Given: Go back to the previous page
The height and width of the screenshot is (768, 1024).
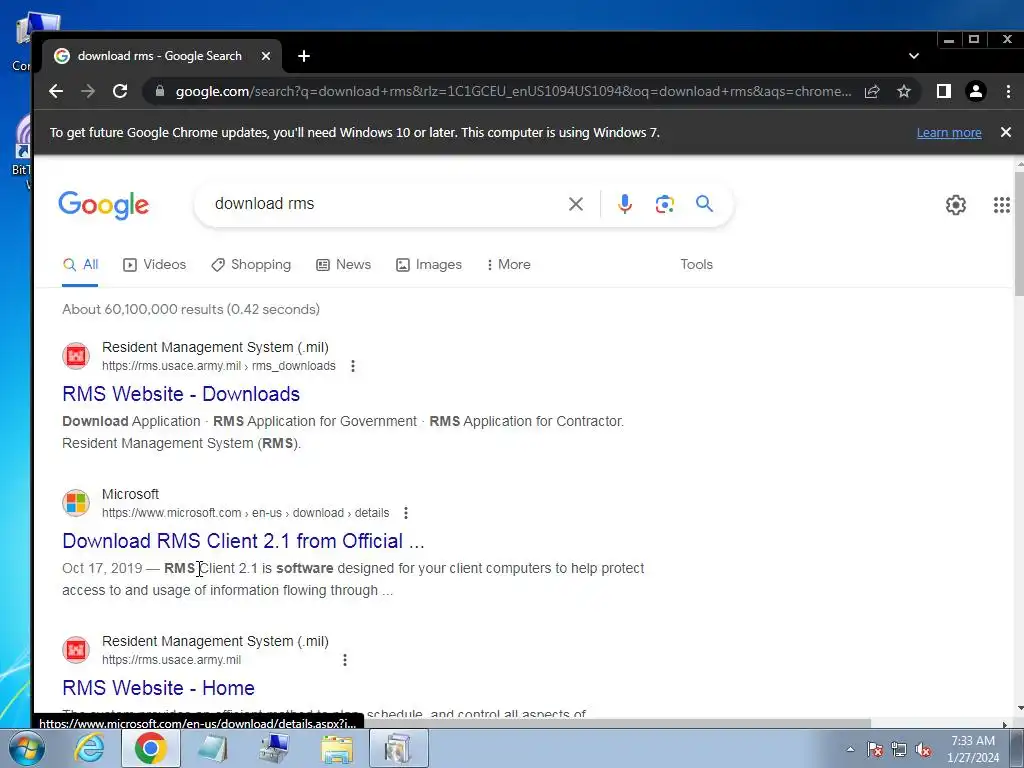Looking at the screenshot, I should tap(56, 91).
